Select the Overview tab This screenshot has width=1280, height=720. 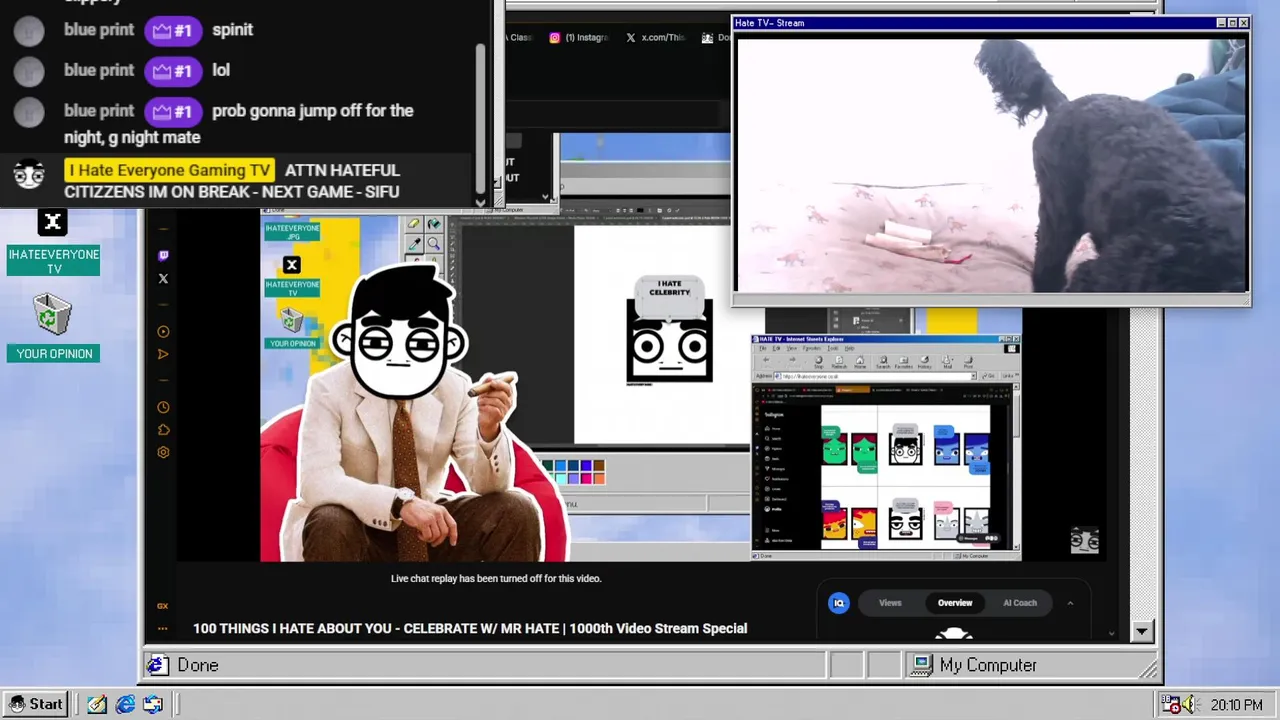coord(955,603)
